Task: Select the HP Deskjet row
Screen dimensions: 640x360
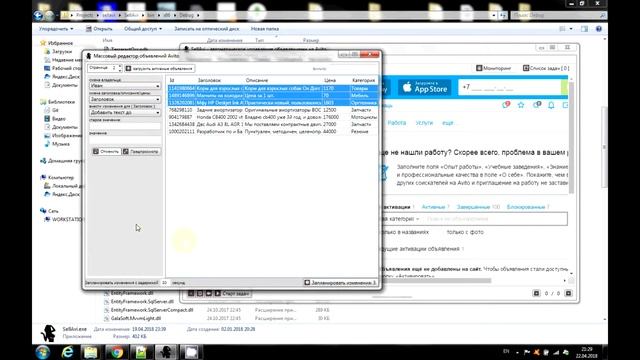Action: point(273,103)
